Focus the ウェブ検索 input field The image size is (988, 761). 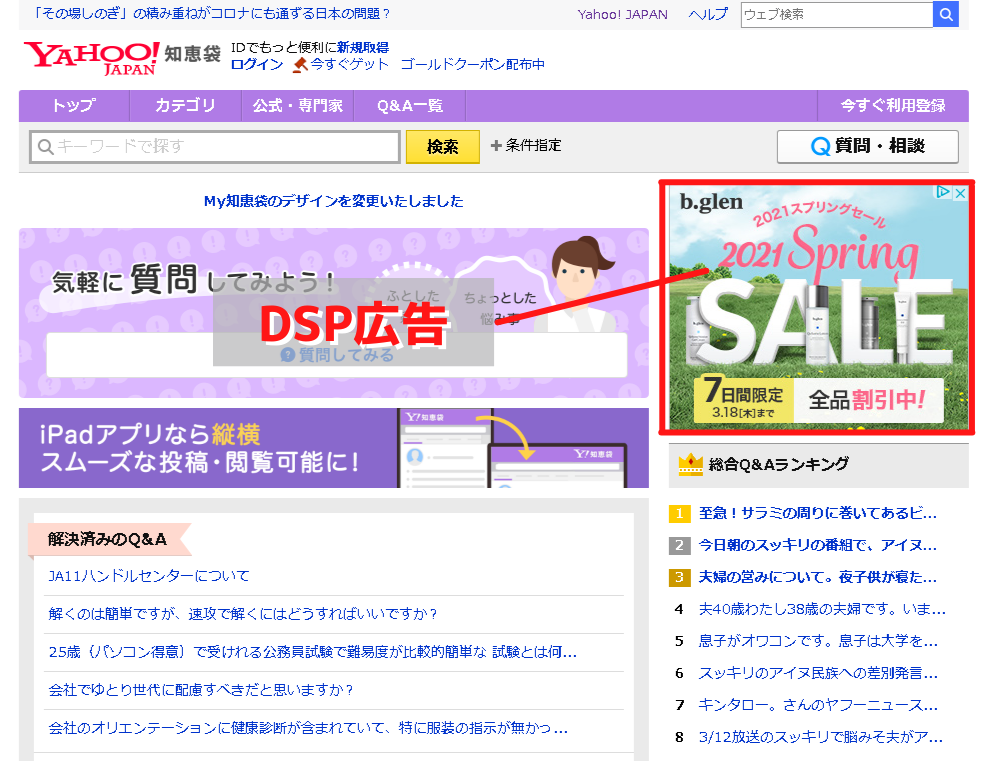point(837,14)
